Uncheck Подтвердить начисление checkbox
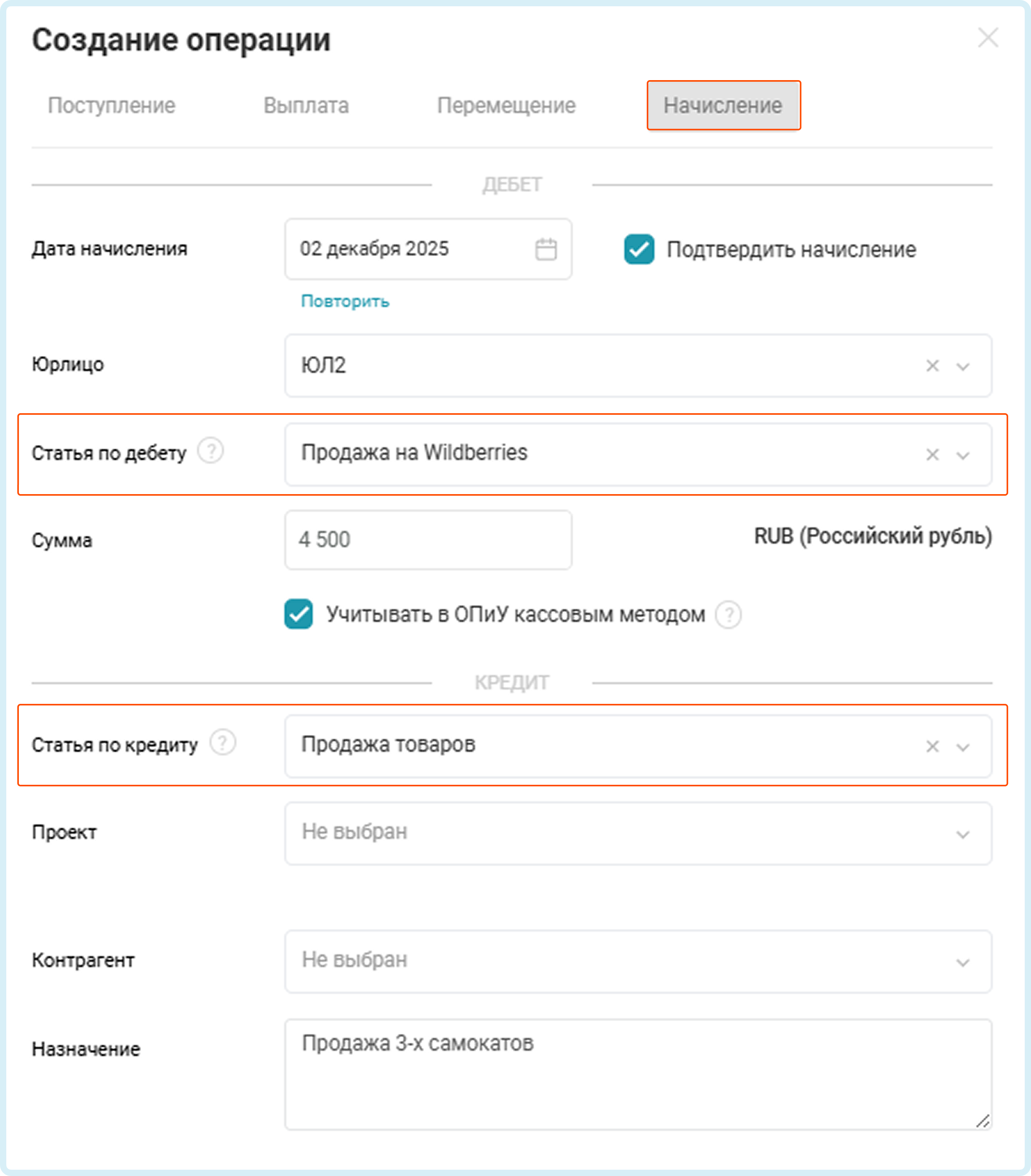Viewport: 1031px width, 1176px height. [x=638, y=249]
